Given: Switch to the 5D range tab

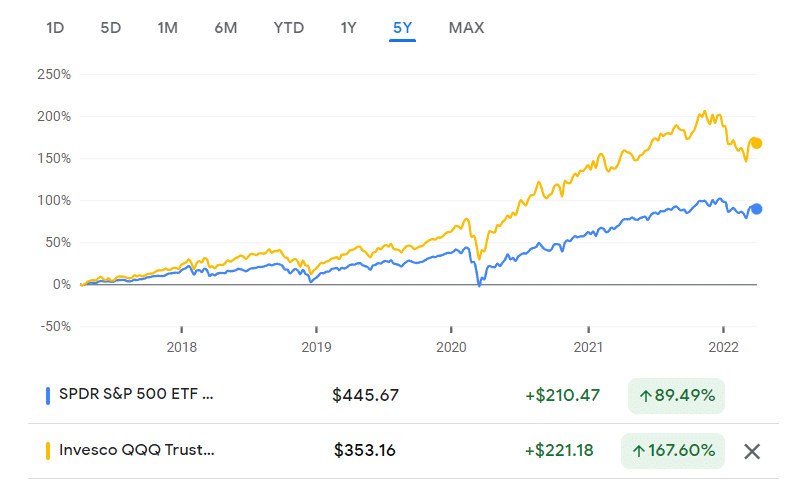Looking at the screenshot, I should [110, 28].
